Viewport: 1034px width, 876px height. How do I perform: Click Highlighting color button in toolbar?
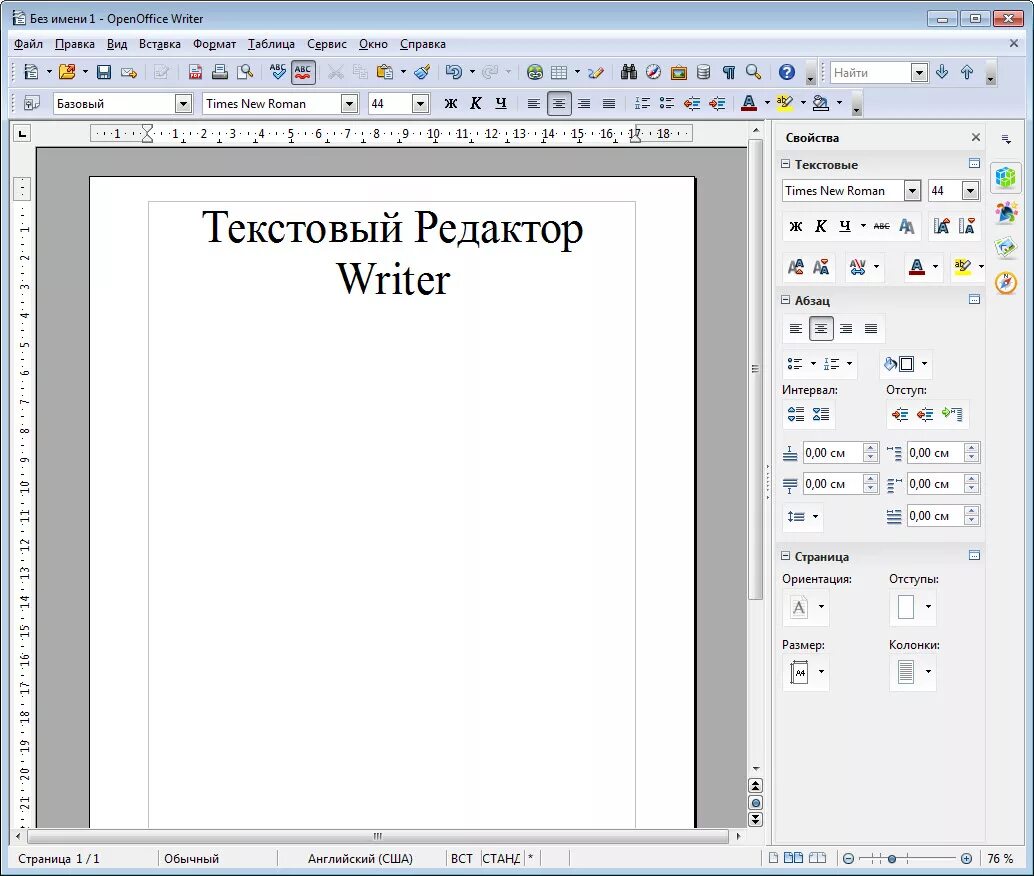[785, 104]
